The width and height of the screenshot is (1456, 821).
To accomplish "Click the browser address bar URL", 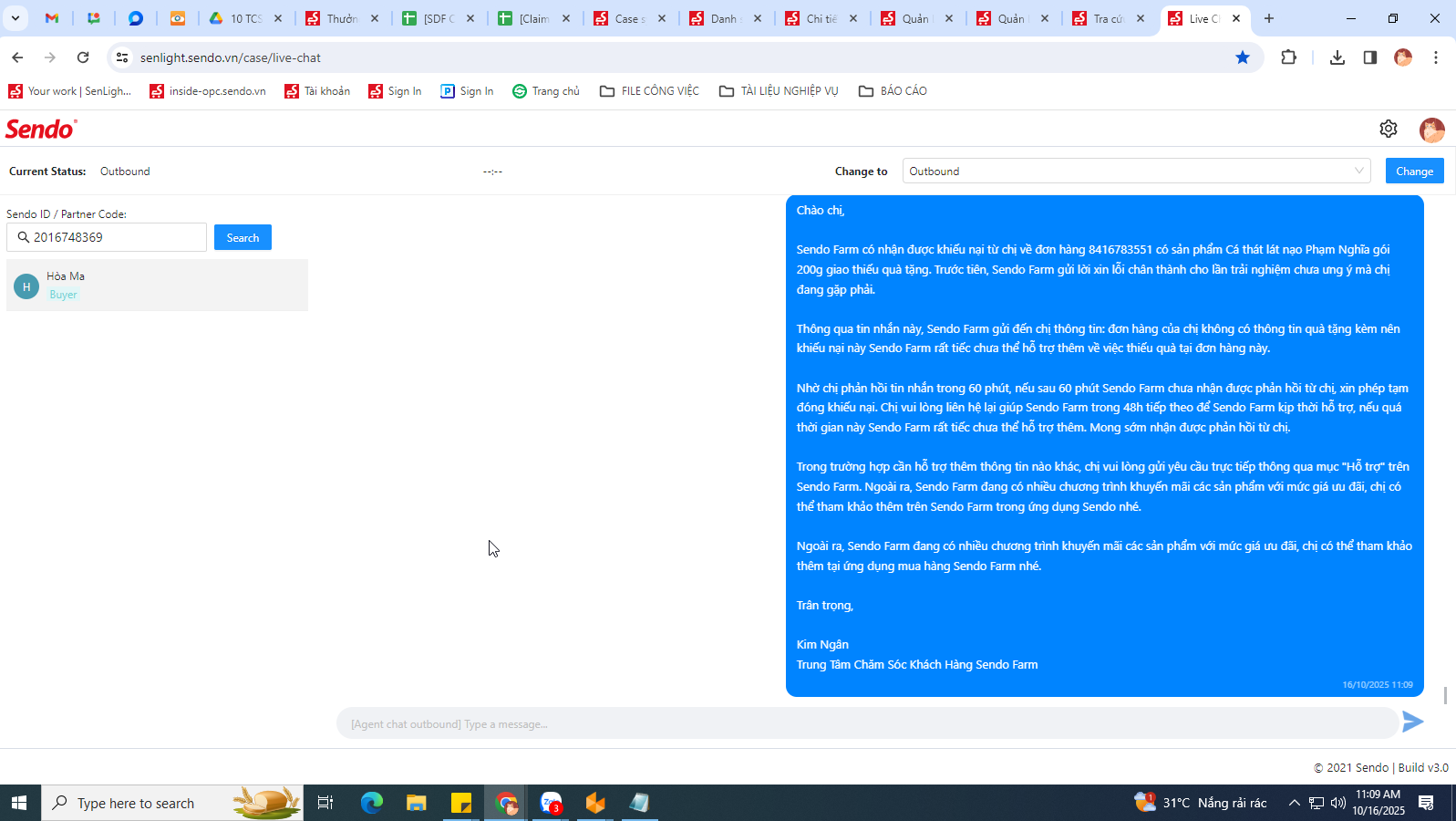I will 231,57.
